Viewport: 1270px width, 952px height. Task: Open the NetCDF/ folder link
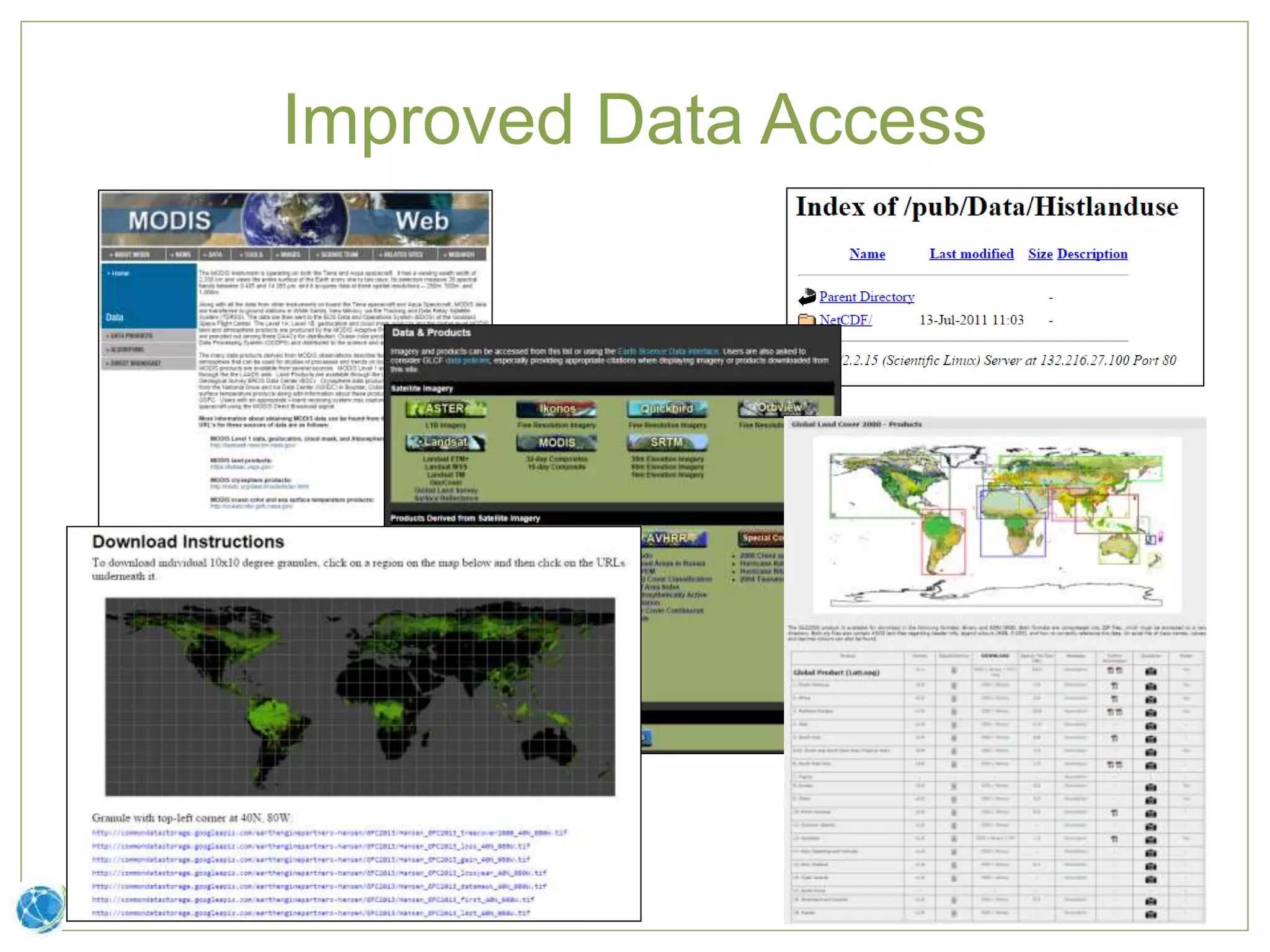click(x=845, y=320)
